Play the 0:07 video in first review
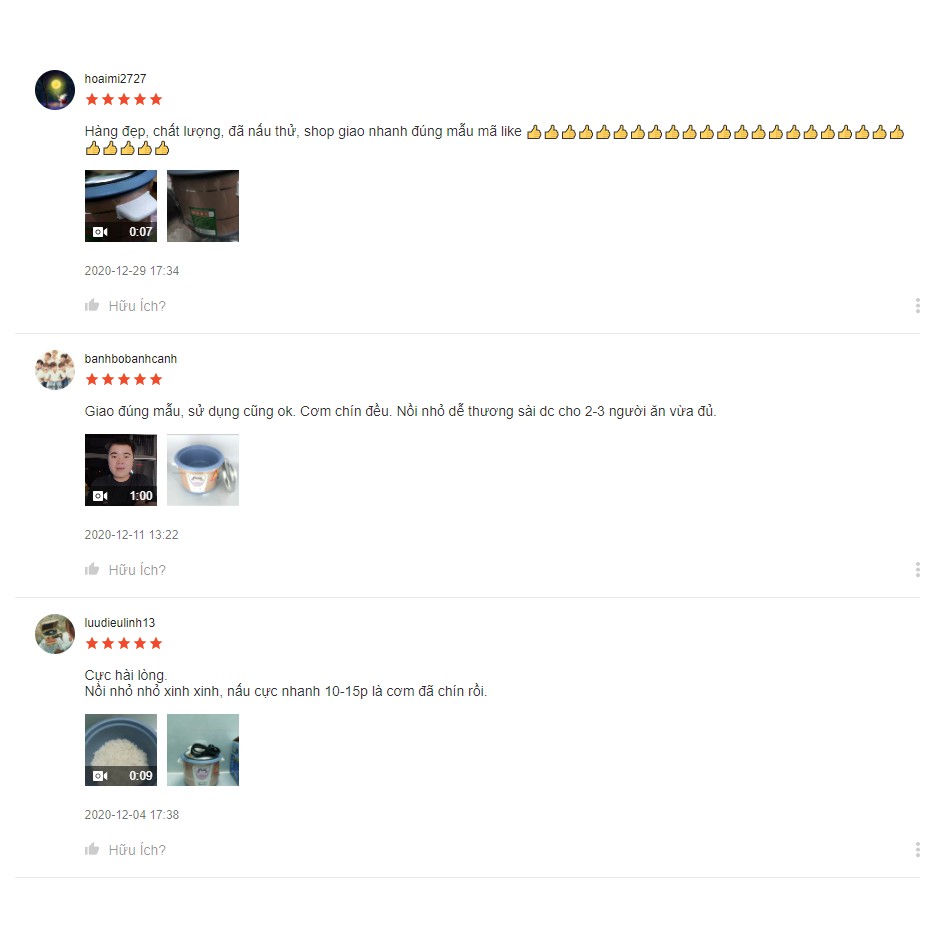This screenshot has width=942, height=942. 121,205
